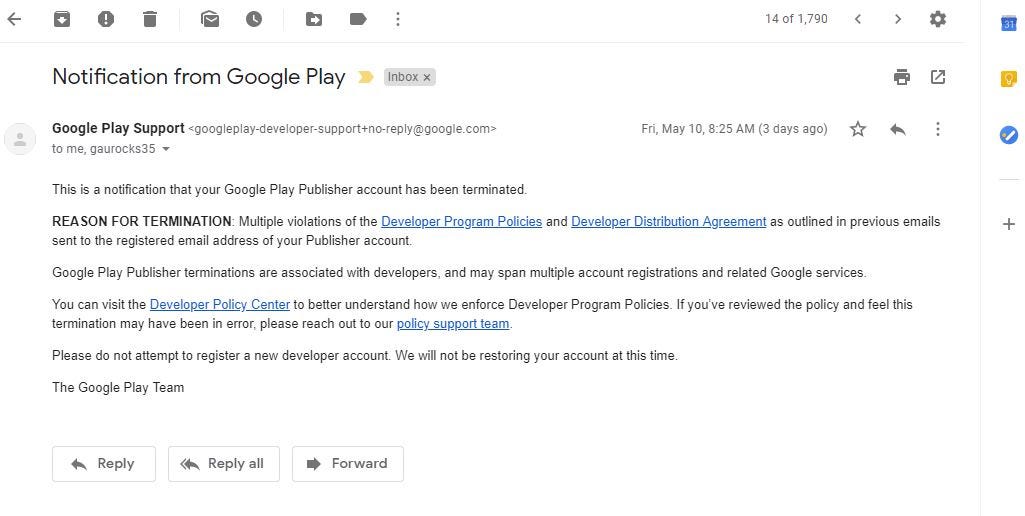Open the toolbar's three-dot More menu
The width and height of the screenshot is (1025, 516).
point(398,19)
